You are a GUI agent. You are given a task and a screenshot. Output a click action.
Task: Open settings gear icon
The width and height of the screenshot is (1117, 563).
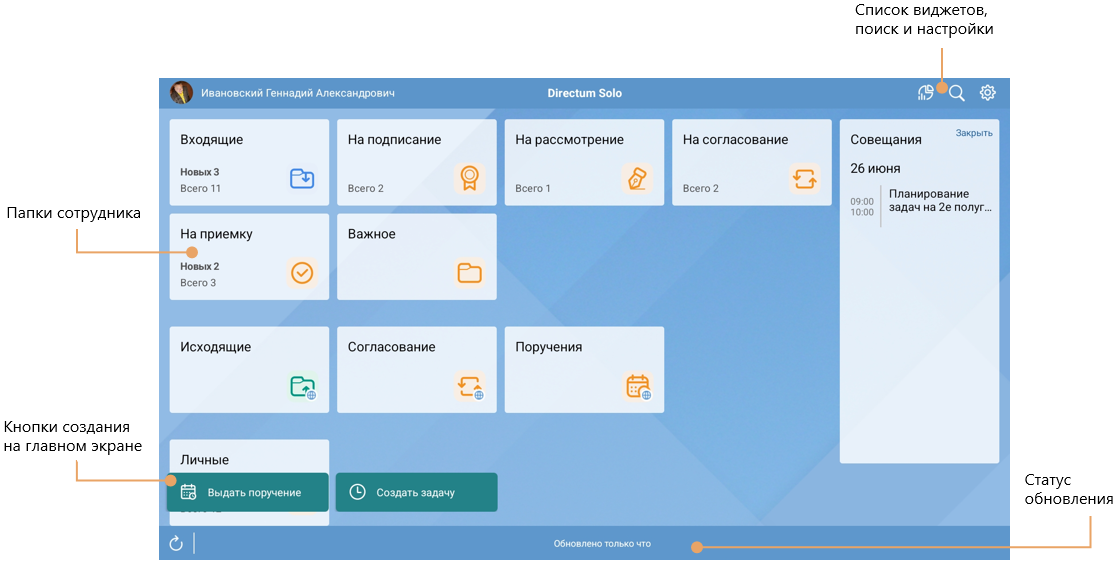[988, 93]
